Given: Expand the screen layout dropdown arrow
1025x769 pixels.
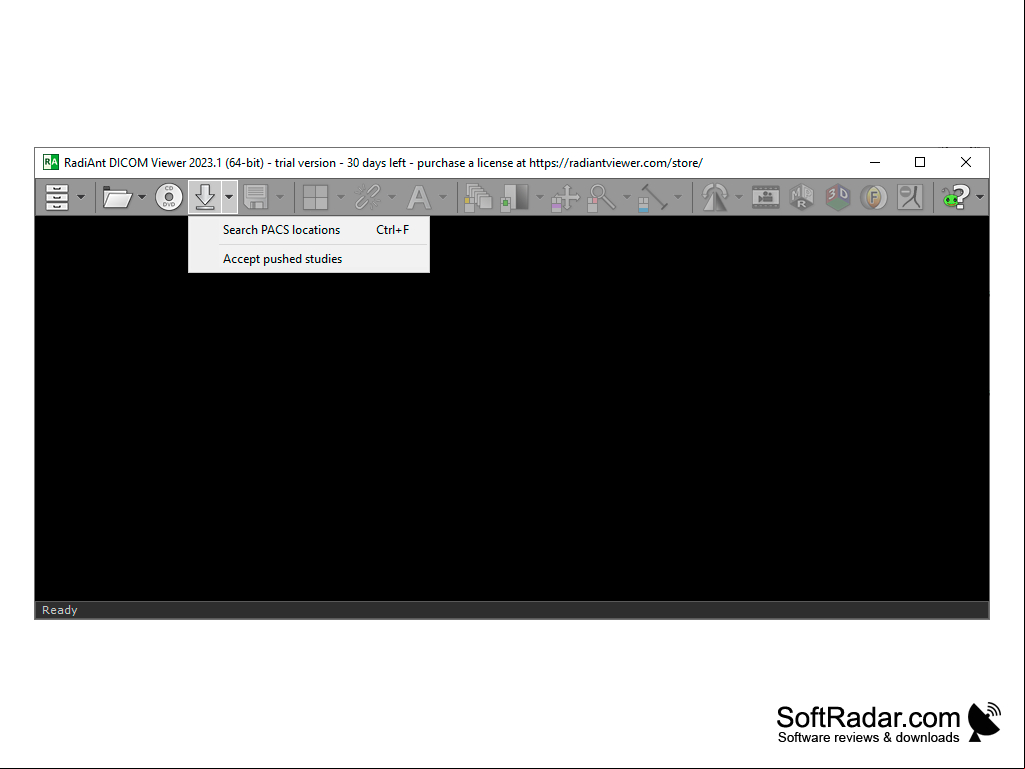Looking at the screenshot, I should (341, 197).
